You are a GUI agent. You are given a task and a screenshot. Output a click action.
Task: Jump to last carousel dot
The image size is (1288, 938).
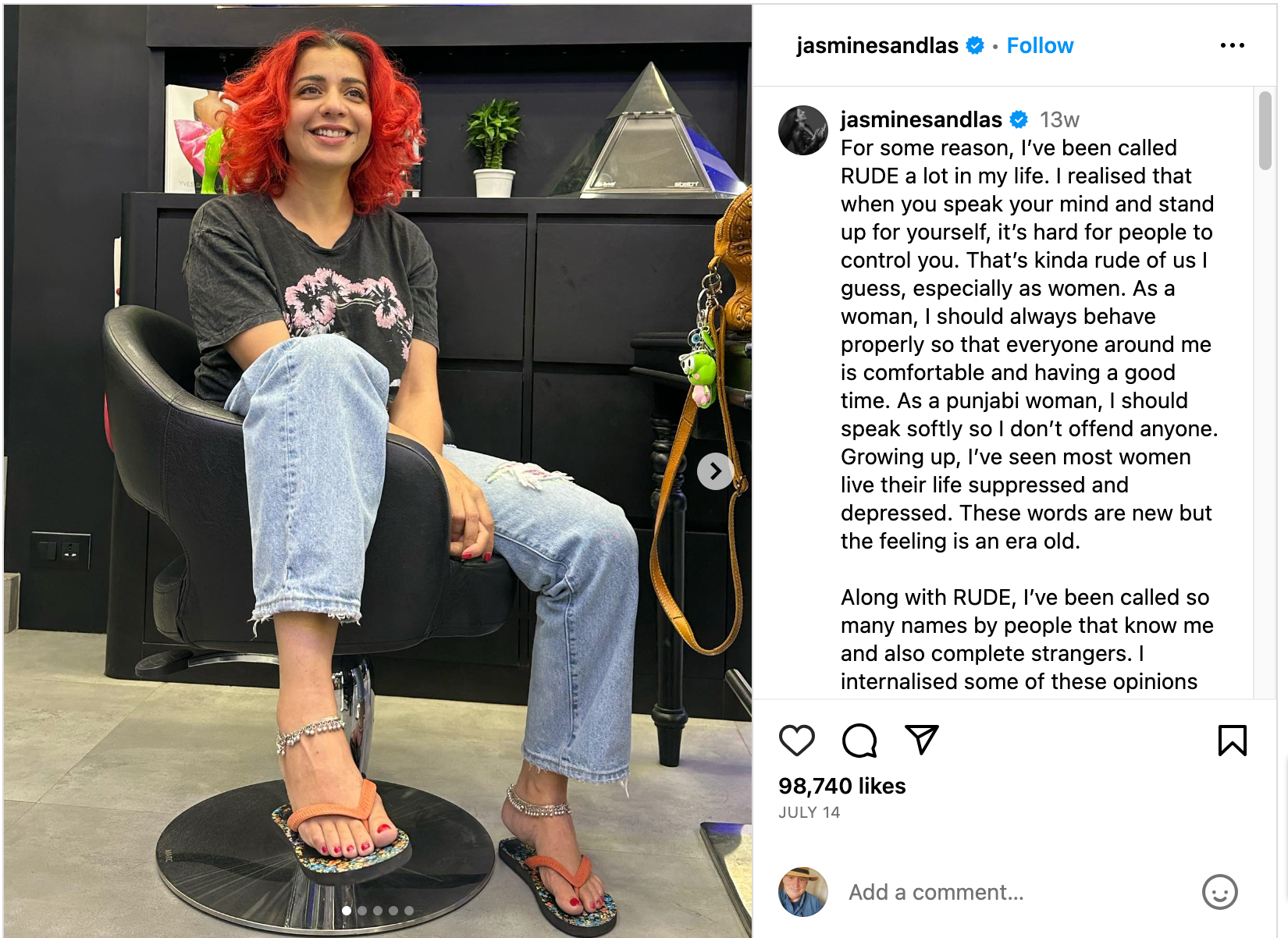tap(409, 911)
